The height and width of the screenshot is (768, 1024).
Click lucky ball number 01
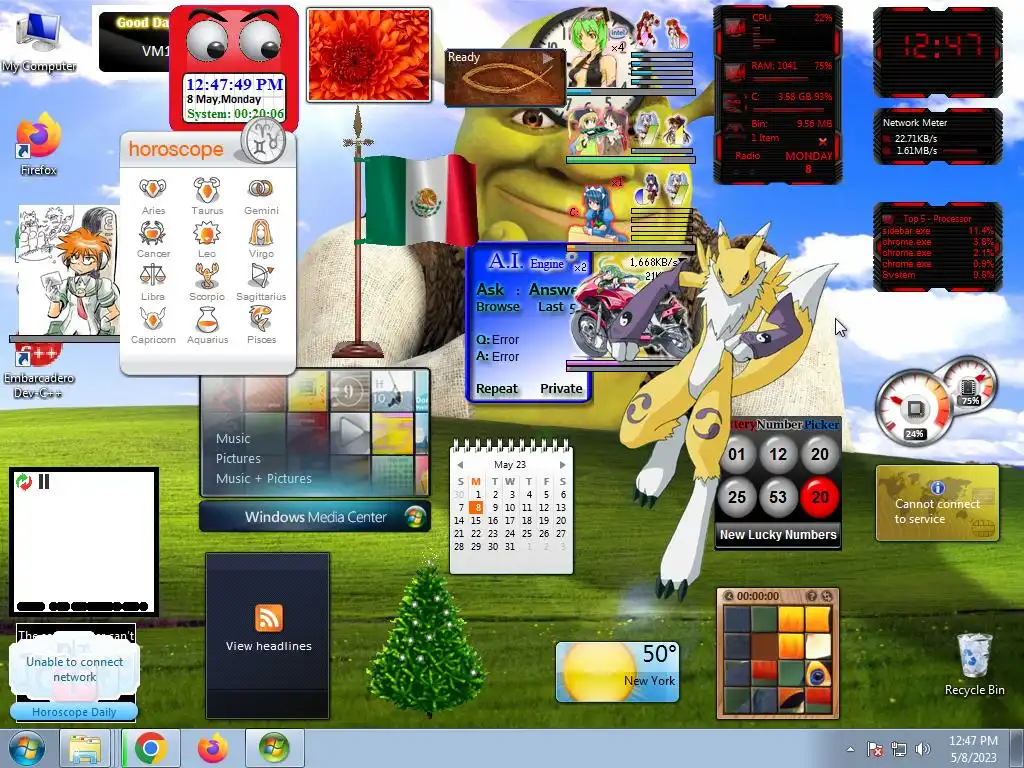click(737, 454)
